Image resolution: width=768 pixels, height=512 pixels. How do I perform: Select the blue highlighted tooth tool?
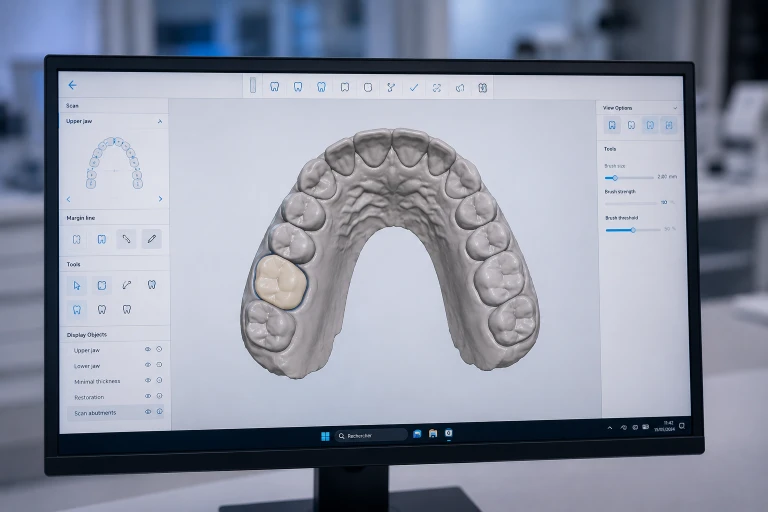[77, 310]
